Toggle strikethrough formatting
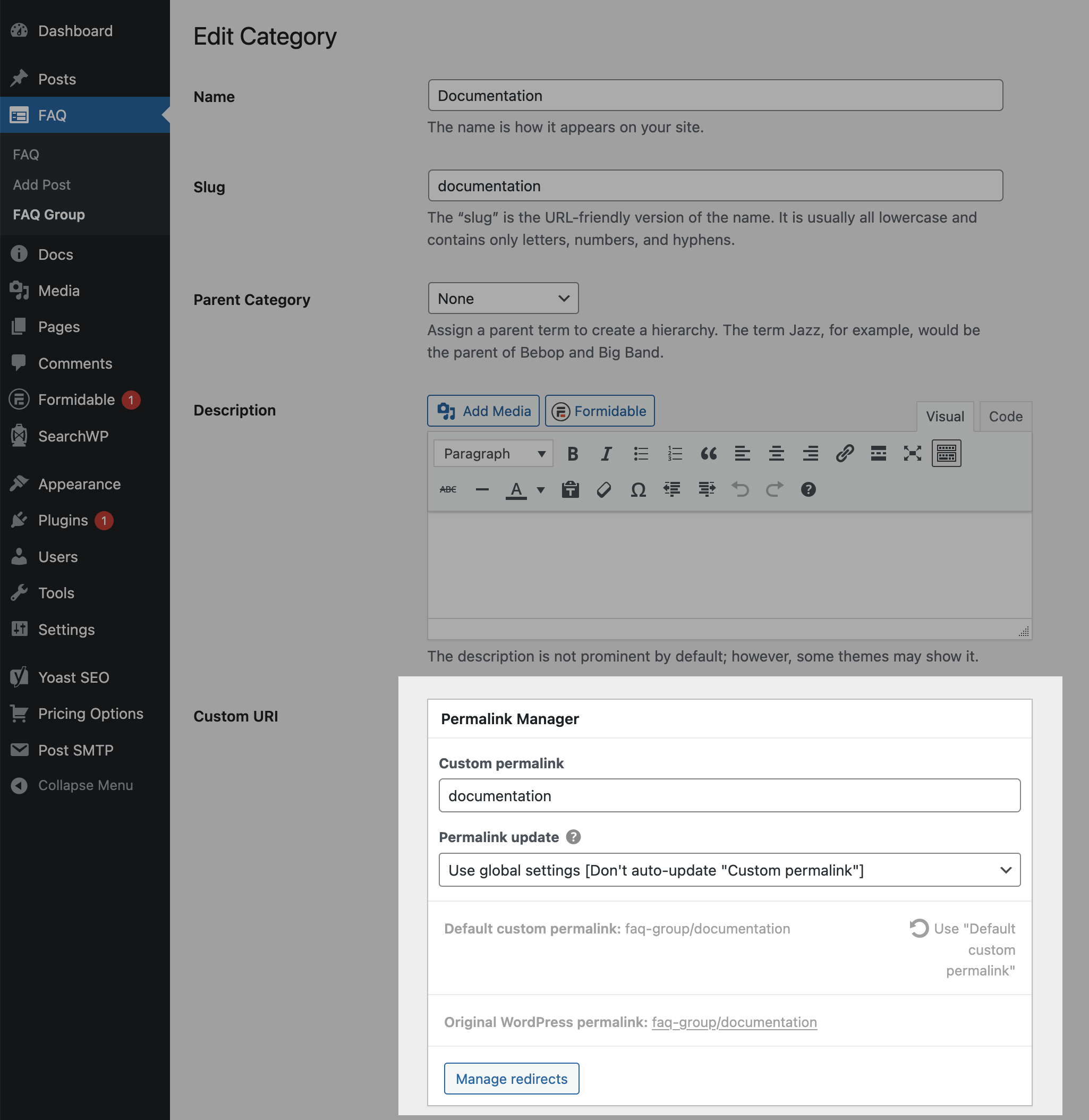The image size is (1089, 1120). tap(448, 490)
